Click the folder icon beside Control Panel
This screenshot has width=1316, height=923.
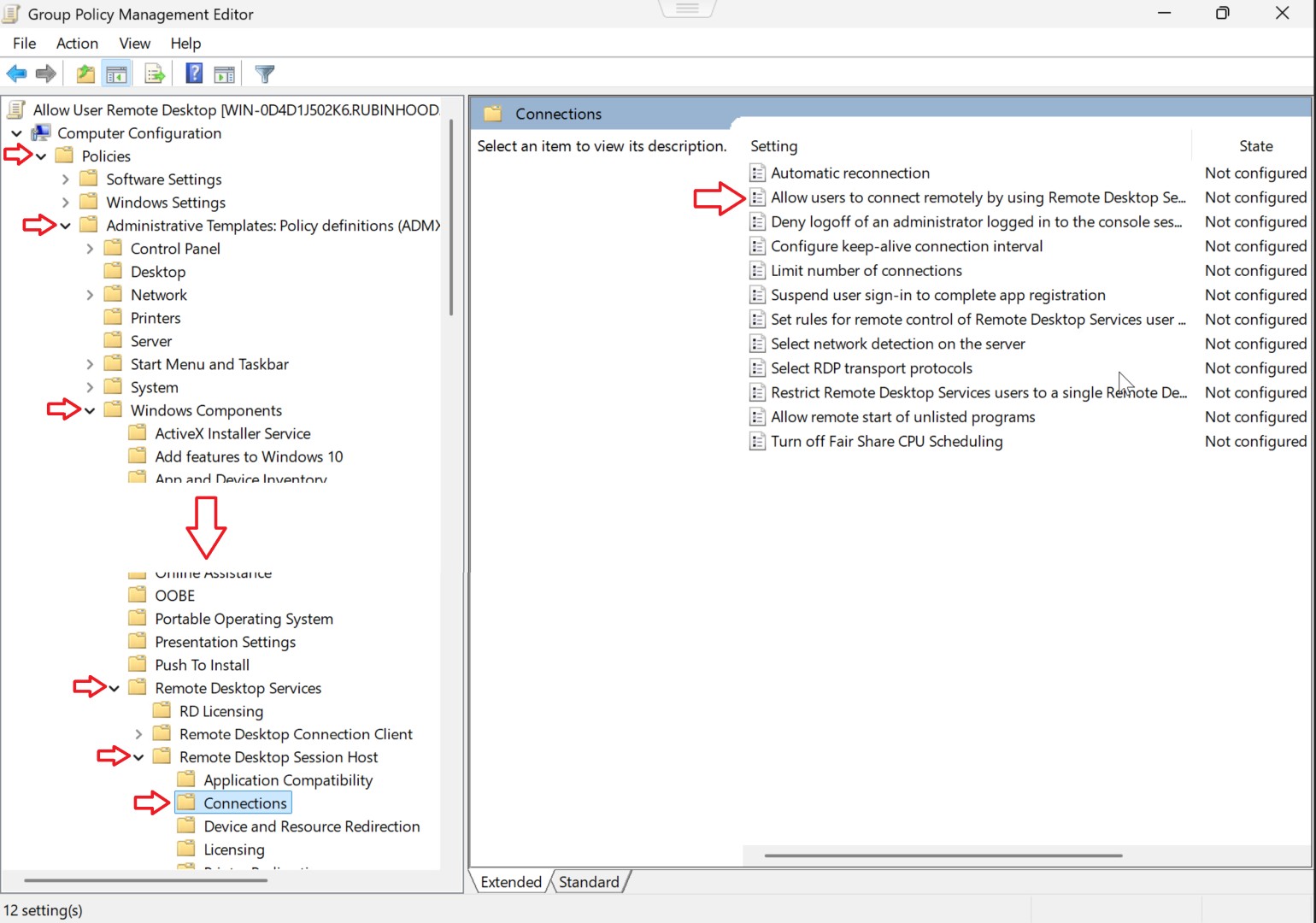pos(113,248)
